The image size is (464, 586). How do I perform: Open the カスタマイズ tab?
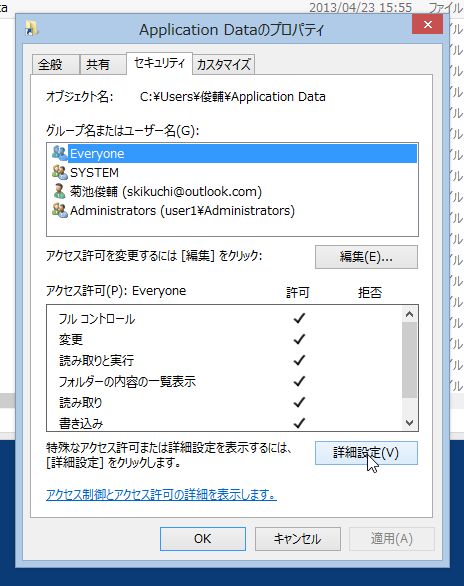(224, 65)
